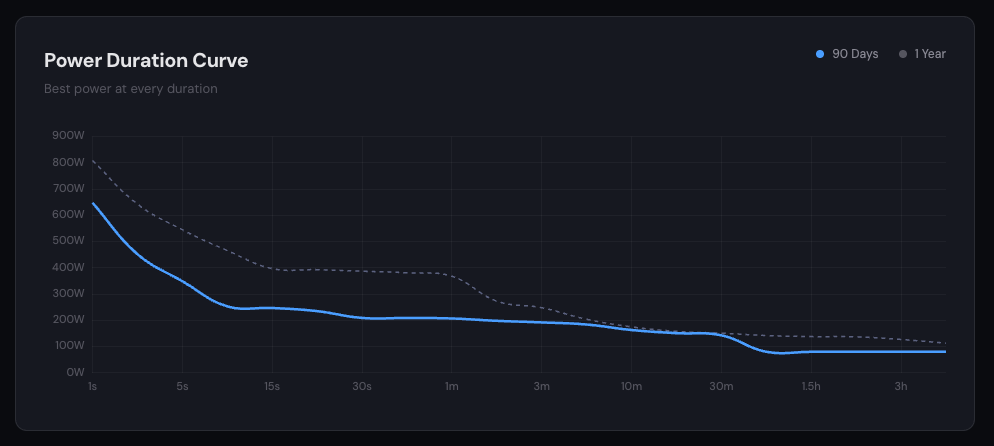The height and width of the screenshot is (446, 994).
Task: Click the gray 1 Year legend dot
Action: coord(903,54)
